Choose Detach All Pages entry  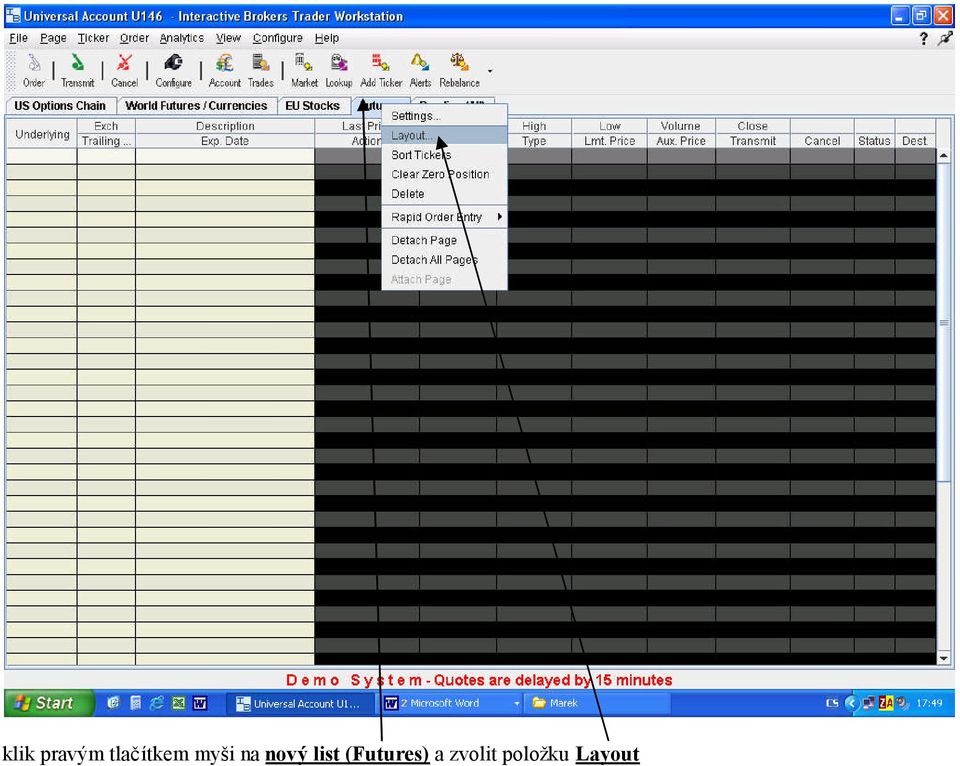coord(444,260)
